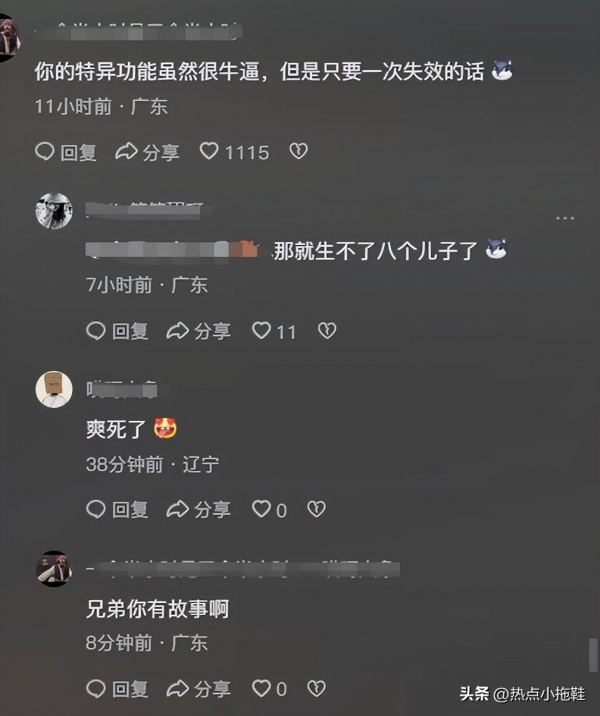
Task: Reply to the 那就生不了八个儿子了 comment
Action: tap(117, 331)
